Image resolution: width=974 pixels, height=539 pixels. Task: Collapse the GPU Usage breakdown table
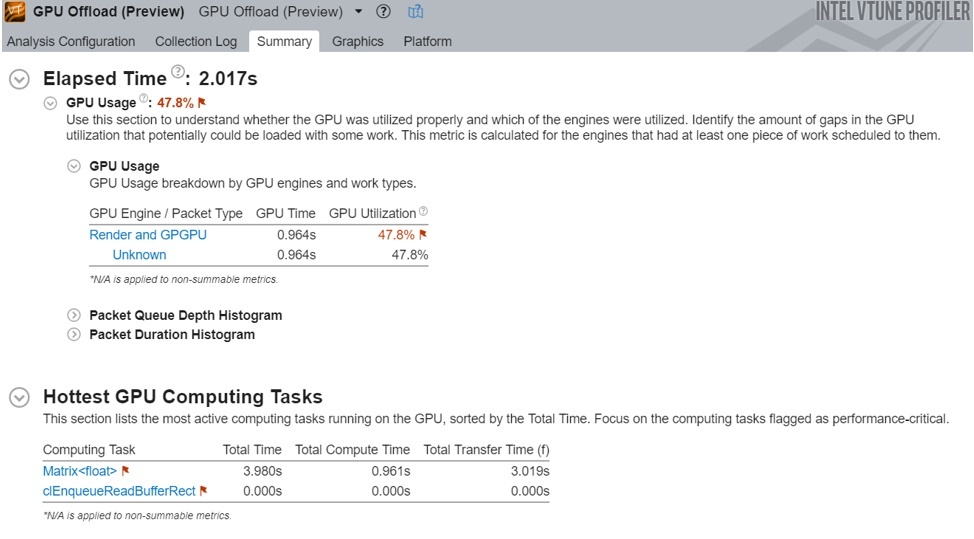(73, 166)
